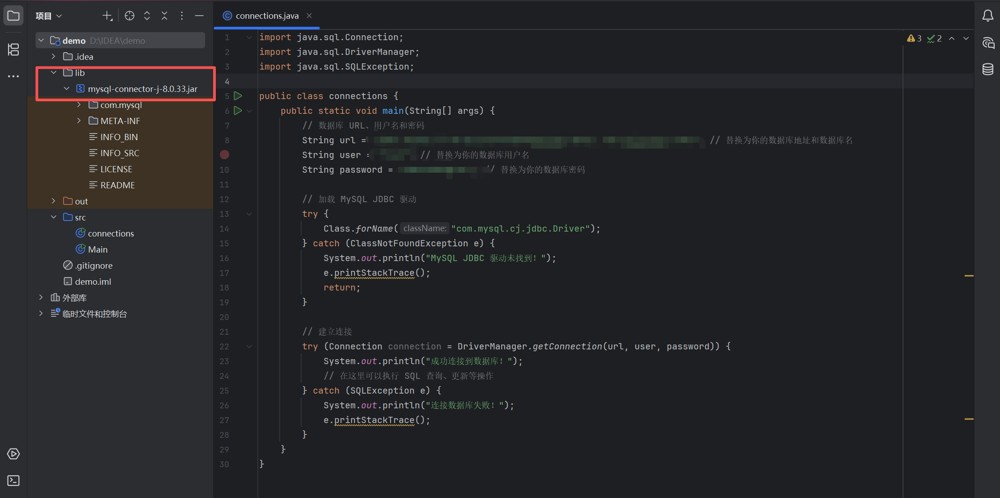Collapse the lib folder

tap(54, 73)
